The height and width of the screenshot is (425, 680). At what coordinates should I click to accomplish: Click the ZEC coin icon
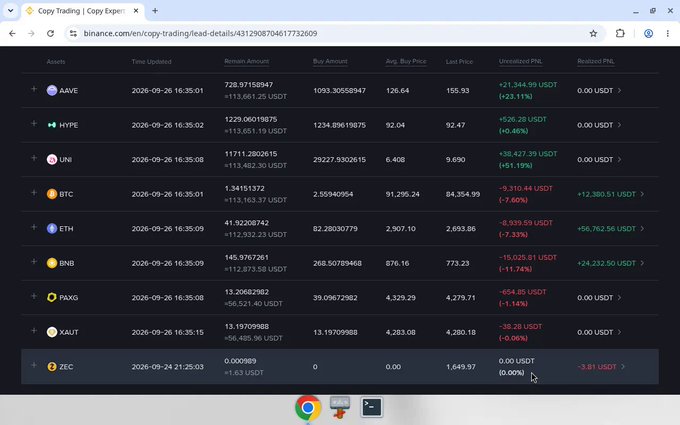pos(52,366)
